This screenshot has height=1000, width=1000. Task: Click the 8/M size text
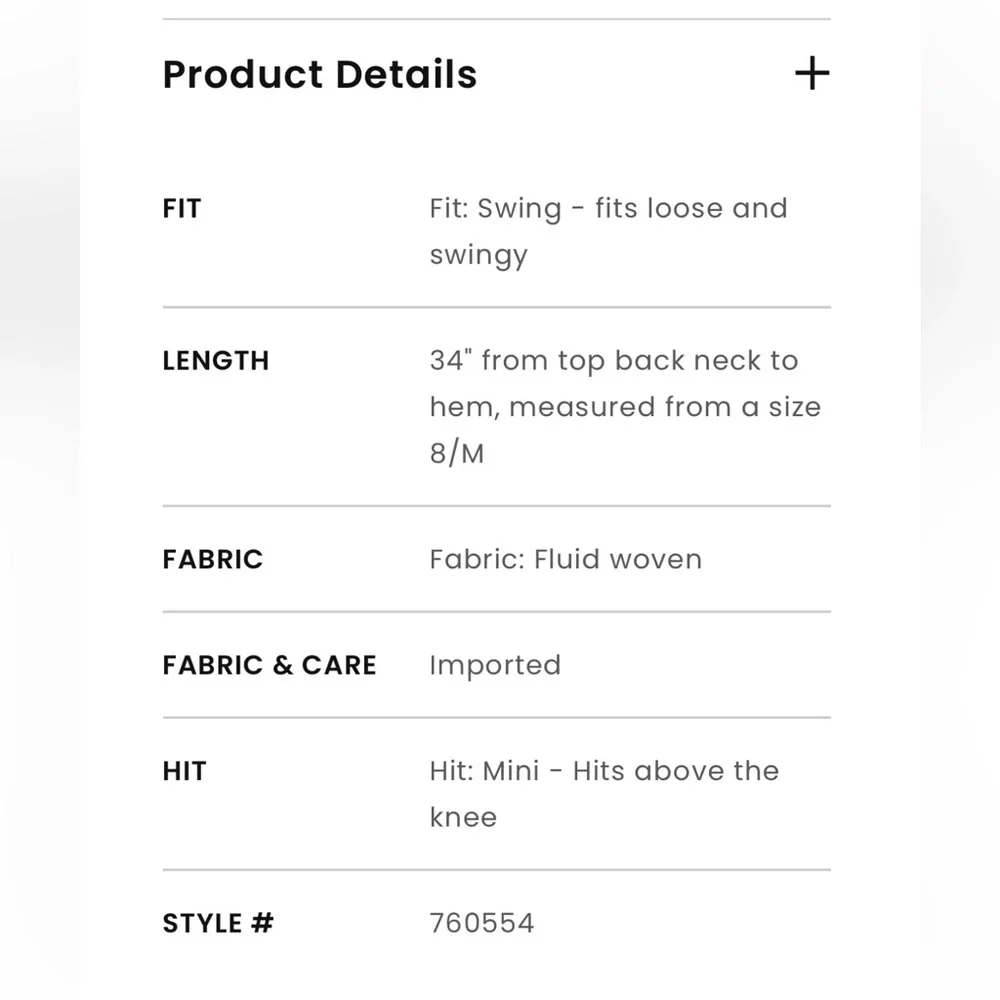tap(457, 453)
